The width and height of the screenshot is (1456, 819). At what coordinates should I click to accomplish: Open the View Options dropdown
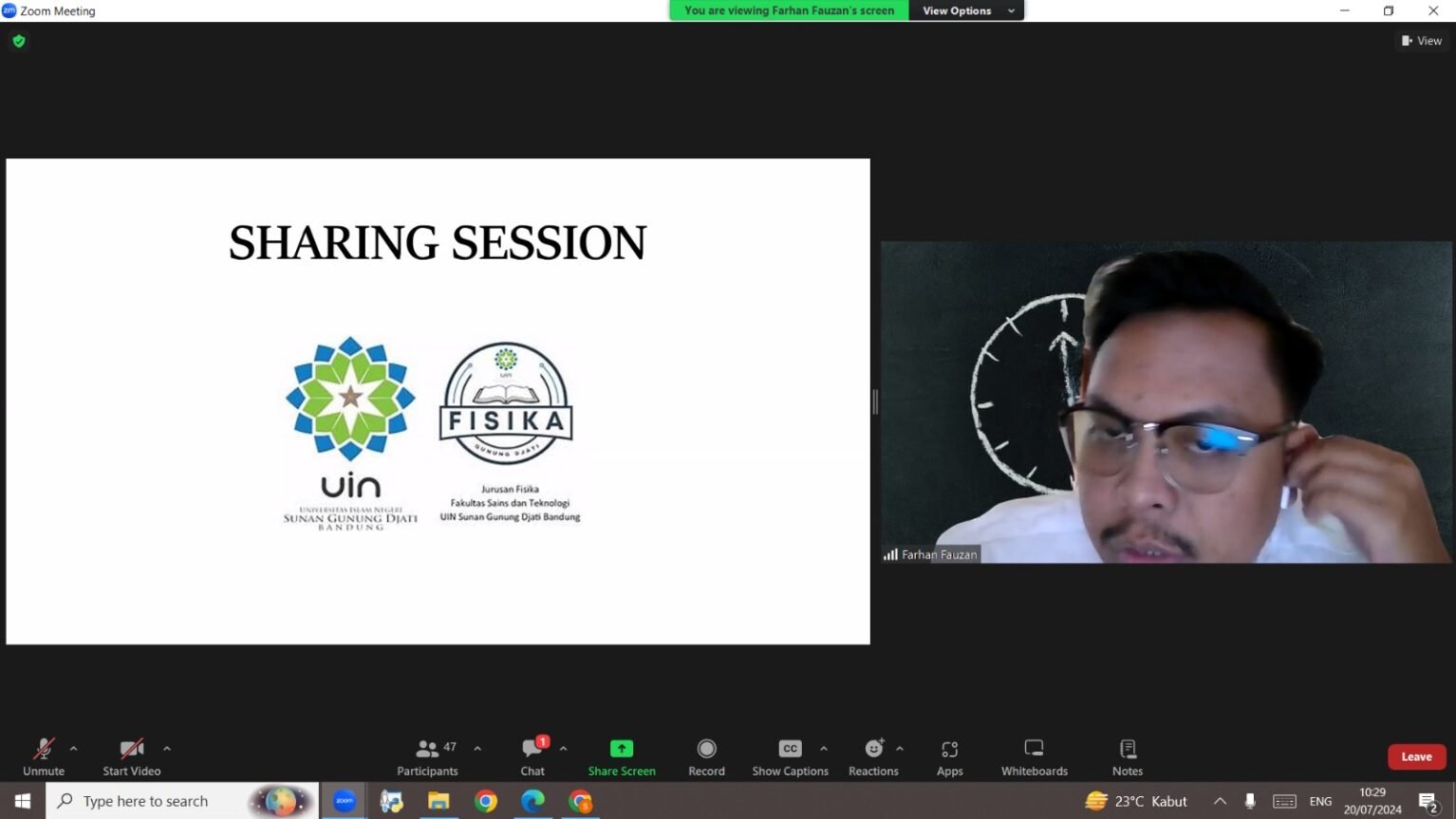(966, 10)
